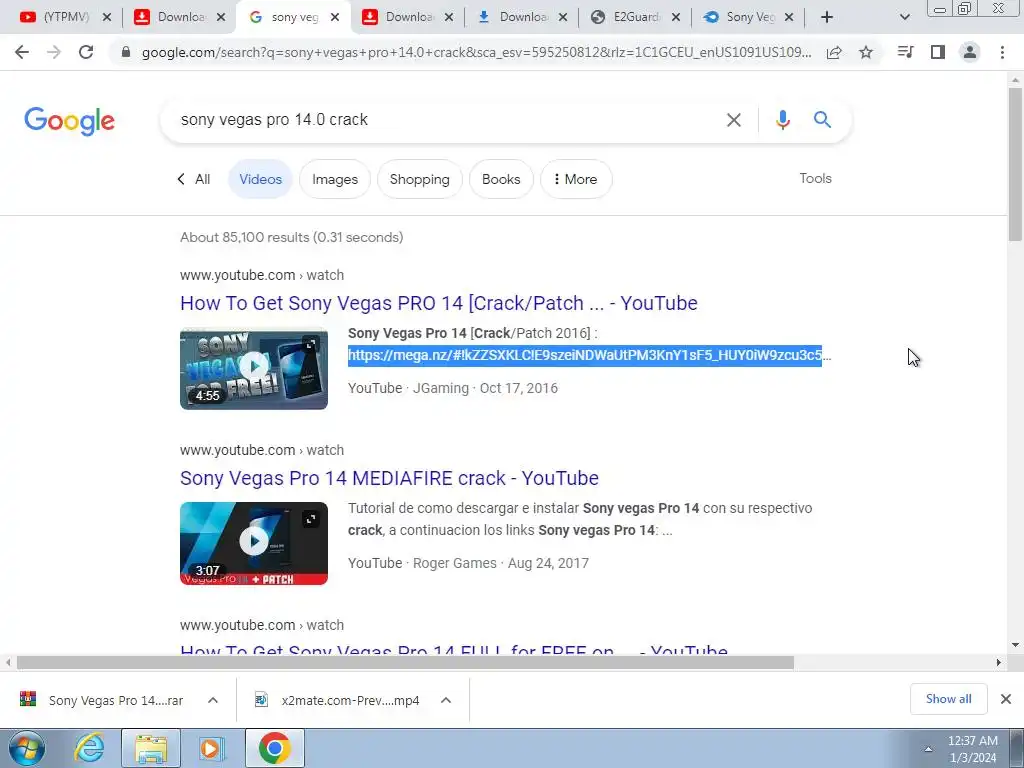Click the forward navigation arrow

[x=54, y=52]
